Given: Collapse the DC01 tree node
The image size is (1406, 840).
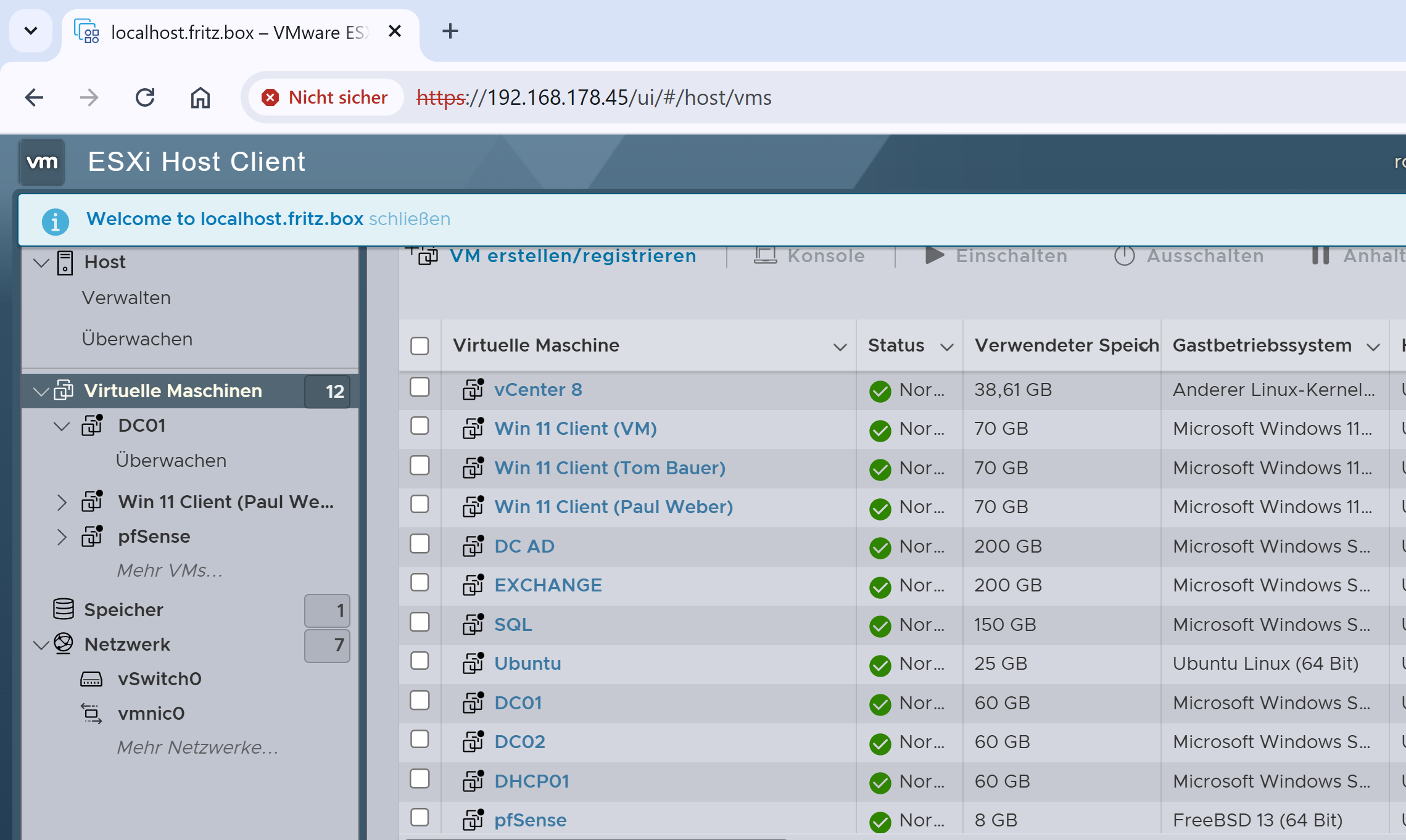Looking at the screenshot, I should pos(61,426).
